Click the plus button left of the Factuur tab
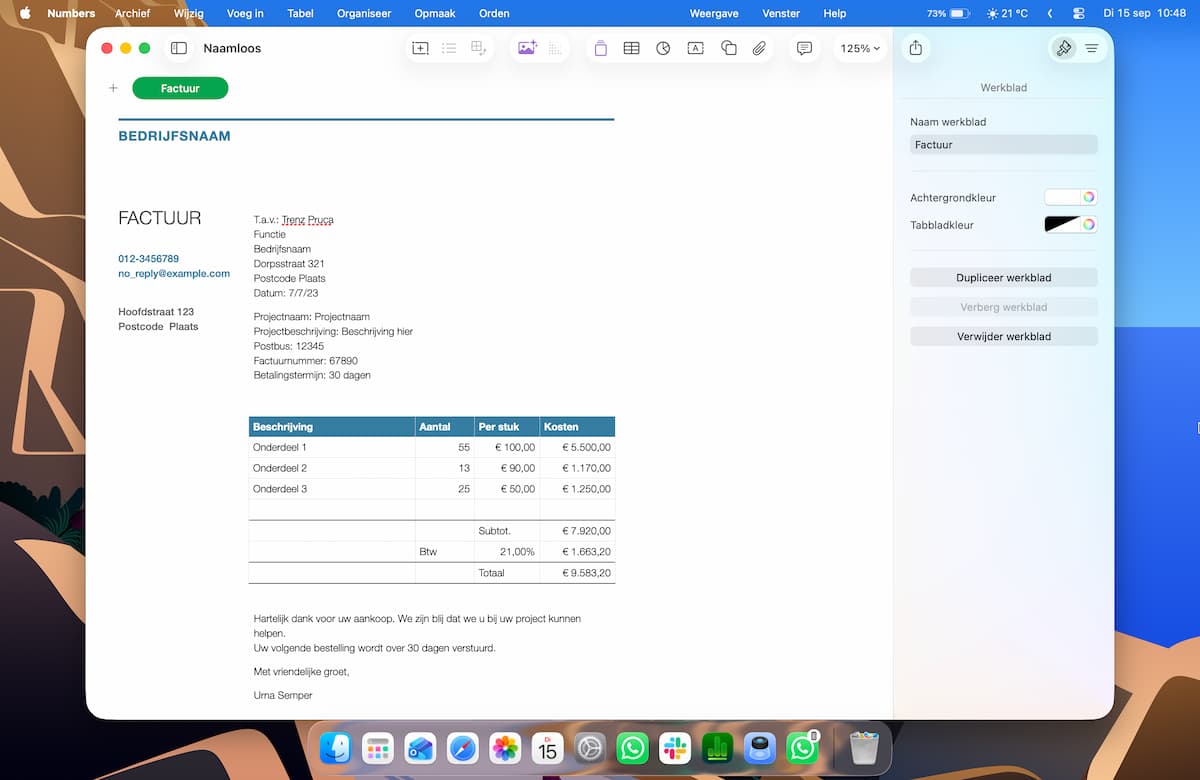This screenshot has height=780, width=1200. (x=113, y=88)
